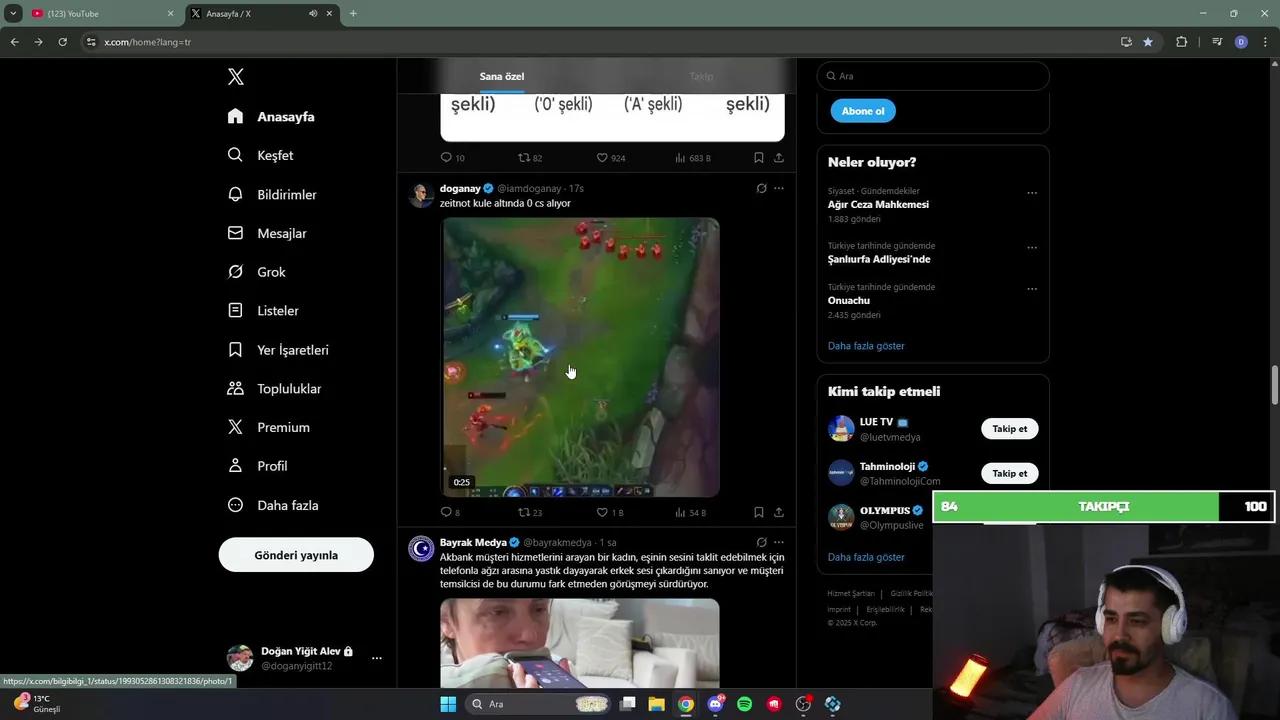Image resolution: width=1280 pixels, height=720 pixels.
Task: Reply to the post with 10 comments
Action: (x=452, y=158)
